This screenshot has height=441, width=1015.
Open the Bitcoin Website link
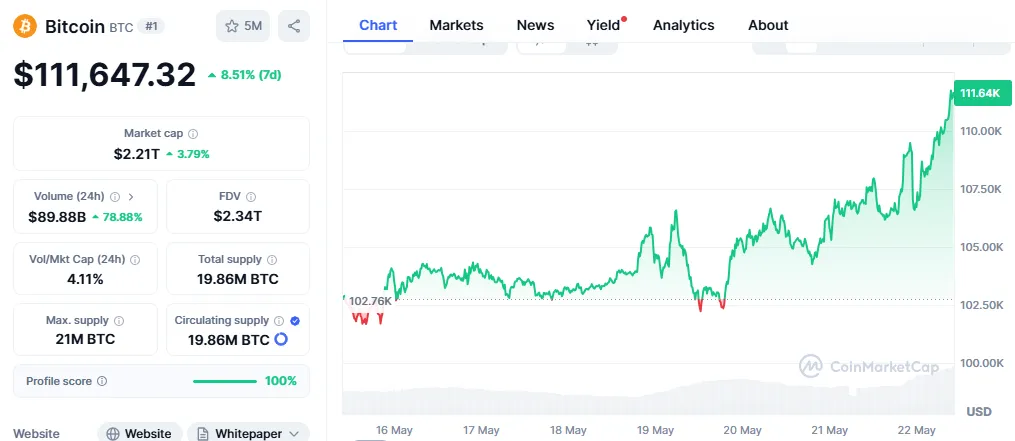(x=139, y=433)
